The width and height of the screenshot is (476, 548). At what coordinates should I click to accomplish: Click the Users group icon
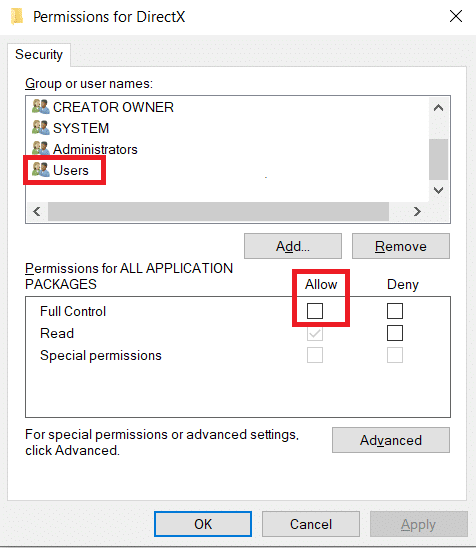pyautogui.click(x=41, y=170)
